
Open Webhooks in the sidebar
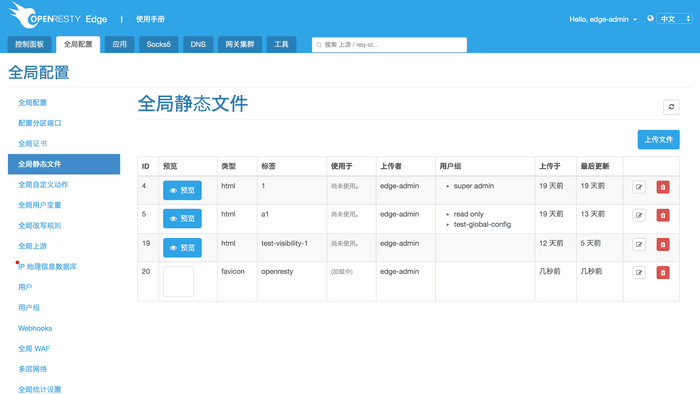(35, 328)
